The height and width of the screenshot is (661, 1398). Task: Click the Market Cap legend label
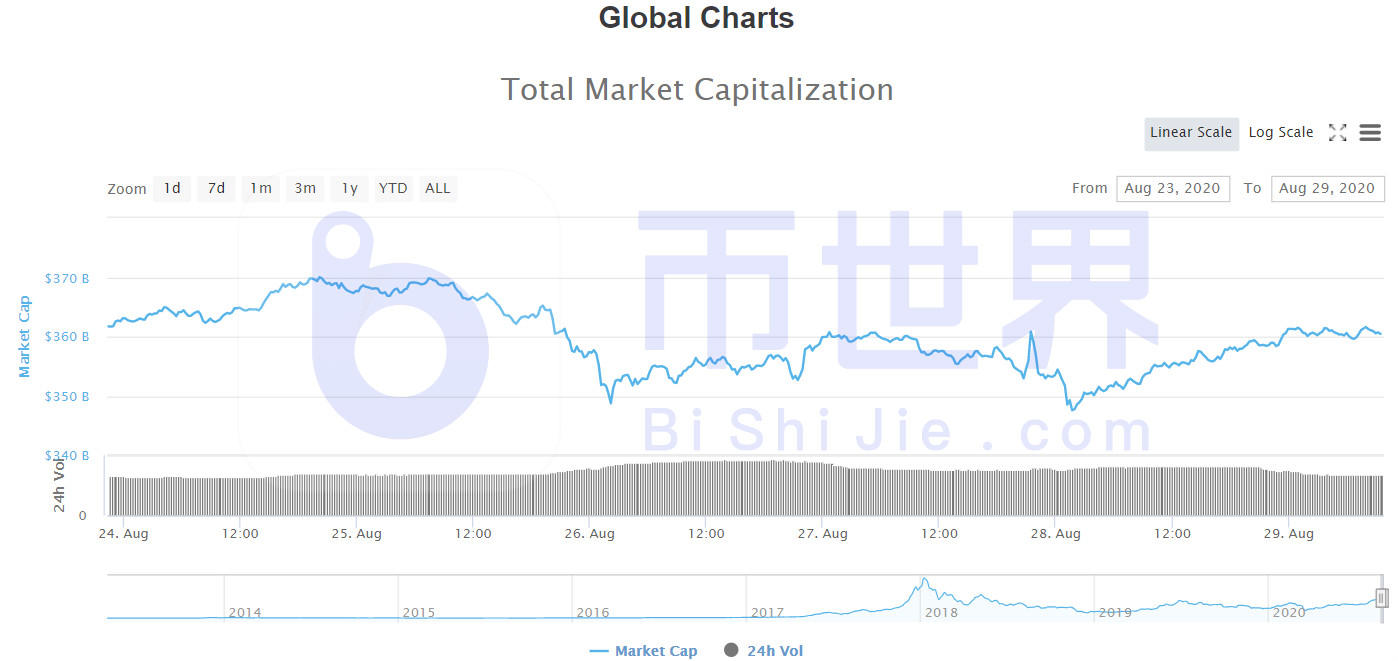(x=656, y=650)
